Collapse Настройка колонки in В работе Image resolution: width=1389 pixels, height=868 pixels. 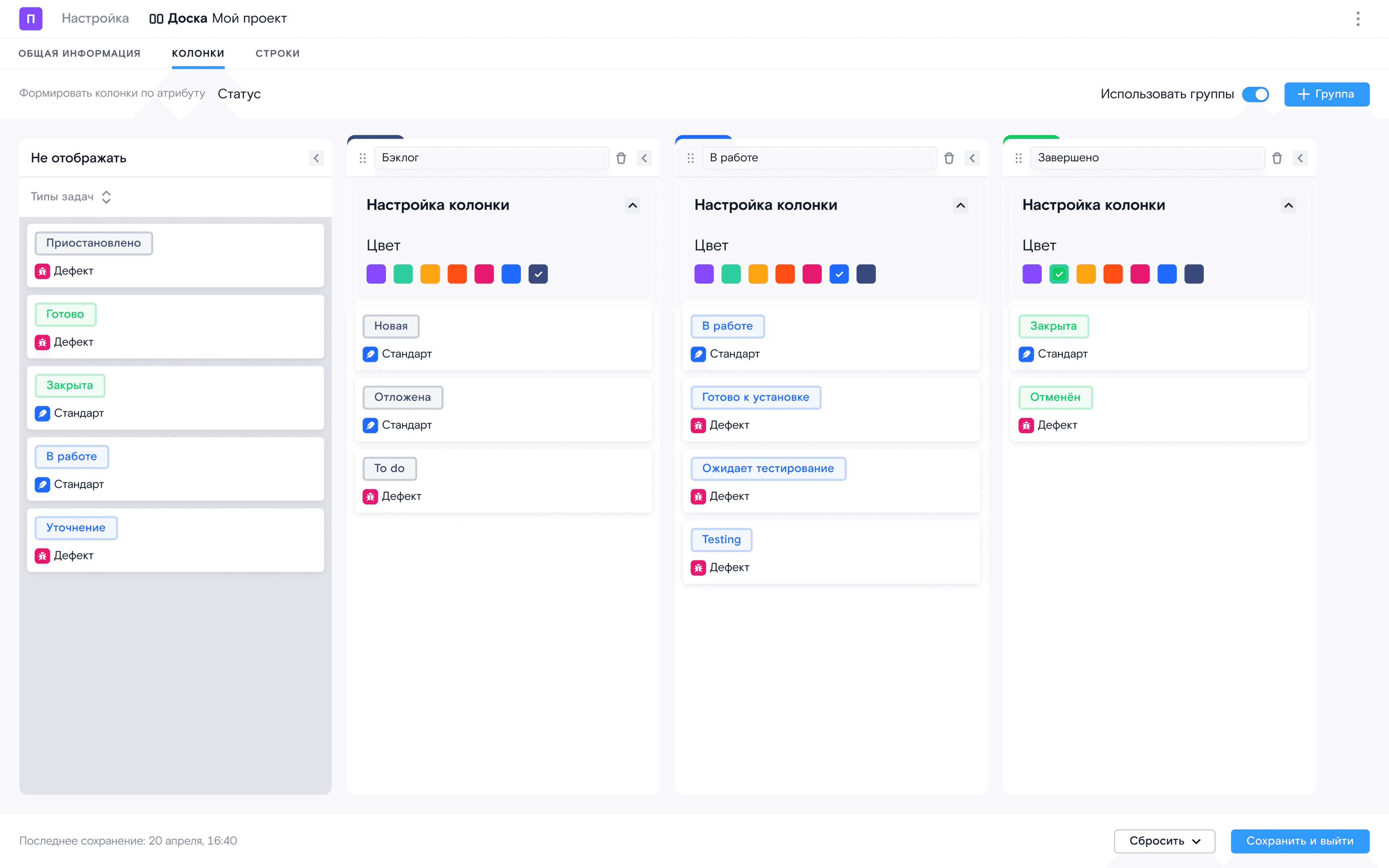[x=960, y=205]
